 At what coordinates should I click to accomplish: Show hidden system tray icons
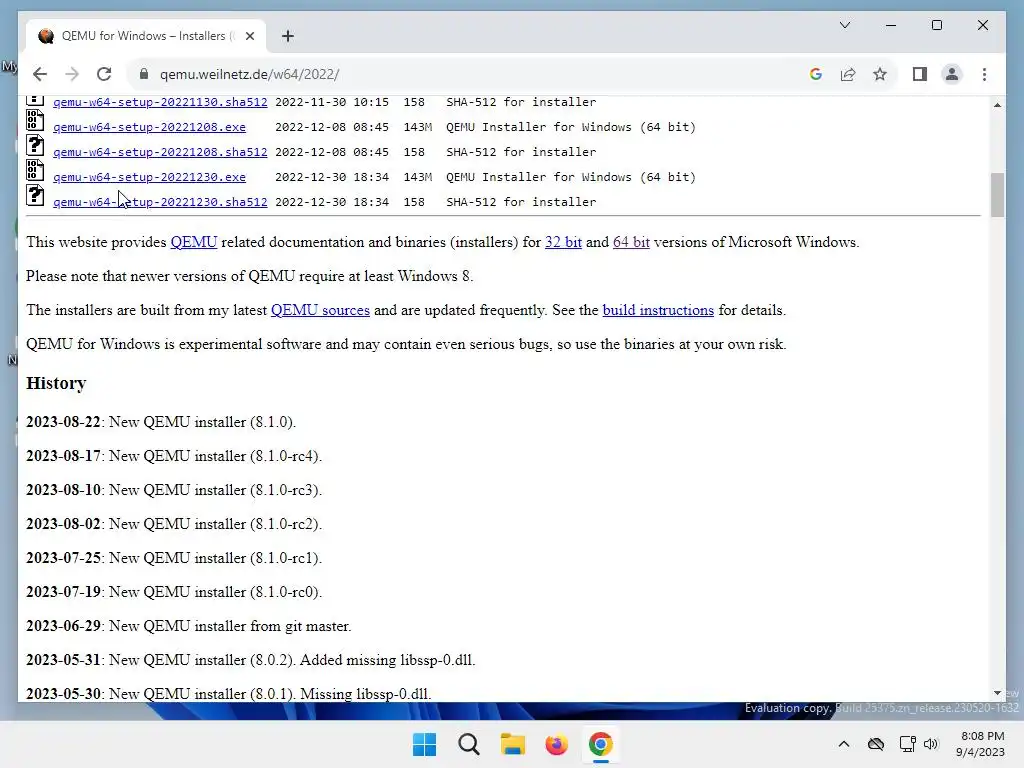[844, 744]
